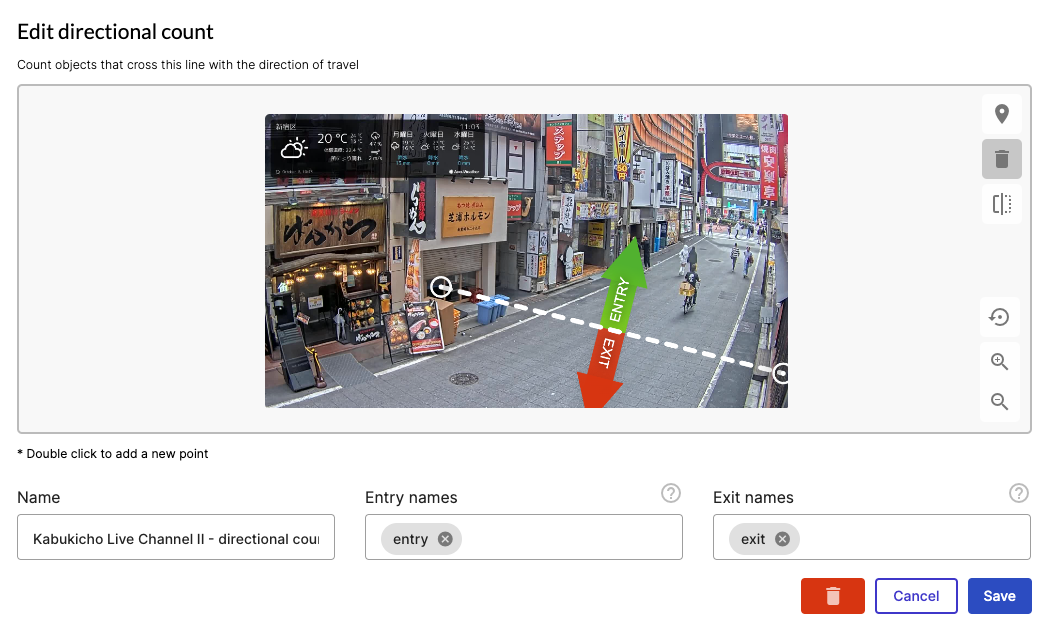Click the location pin marker icon
Image resolution: width=1047 pixels, height=622 pixels.
pyautogui.click(x=1001, y=114)
